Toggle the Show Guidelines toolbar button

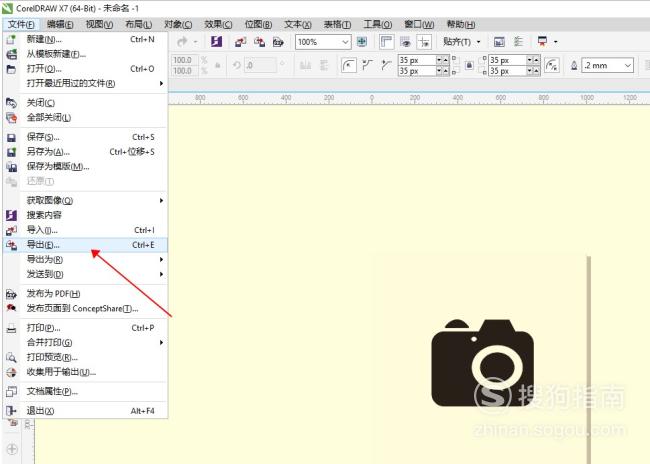tap(424, 41)
